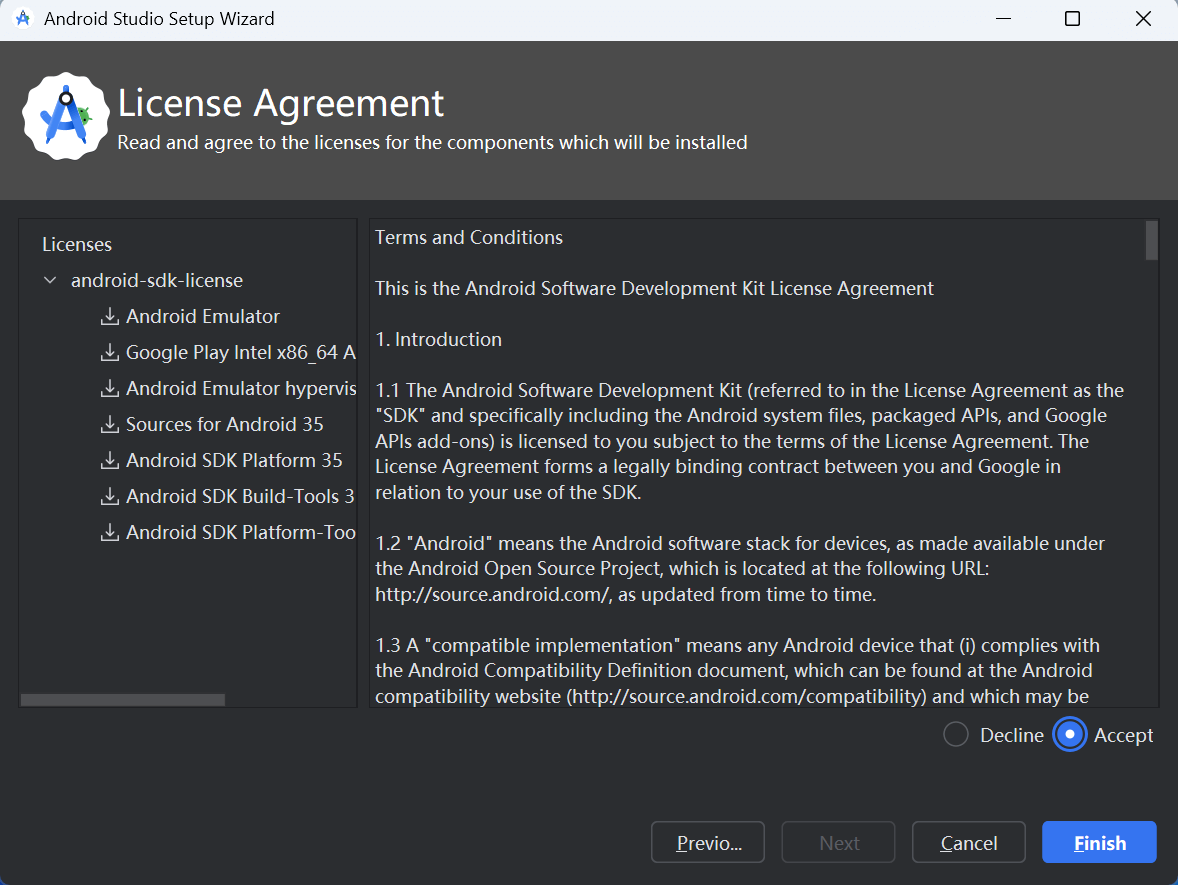Select Sources for Android 35 entry
Screen dimensions: 1178x885
(225, 424)
